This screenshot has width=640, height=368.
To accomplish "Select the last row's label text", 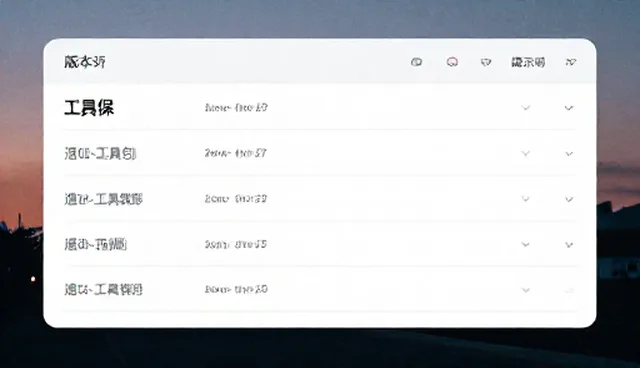I will [103, 290].
